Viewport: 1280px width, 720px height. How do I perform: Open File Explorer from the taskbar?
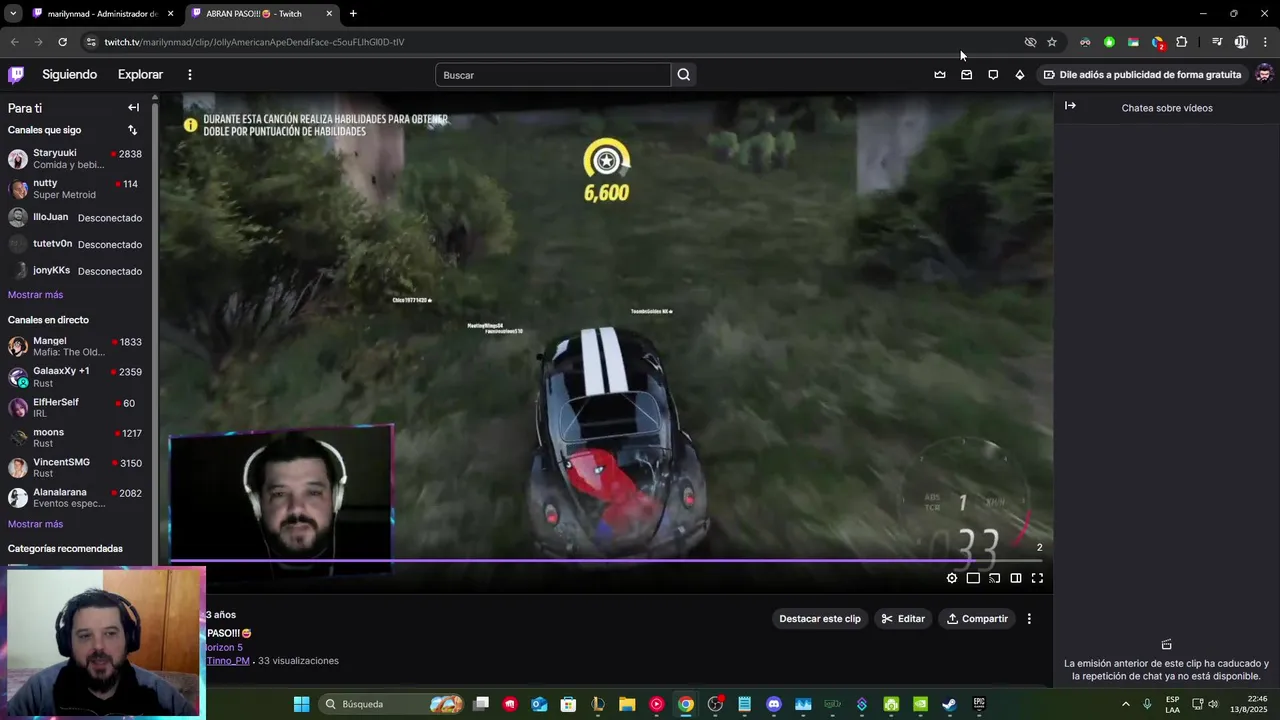click(x=627, y=704)
